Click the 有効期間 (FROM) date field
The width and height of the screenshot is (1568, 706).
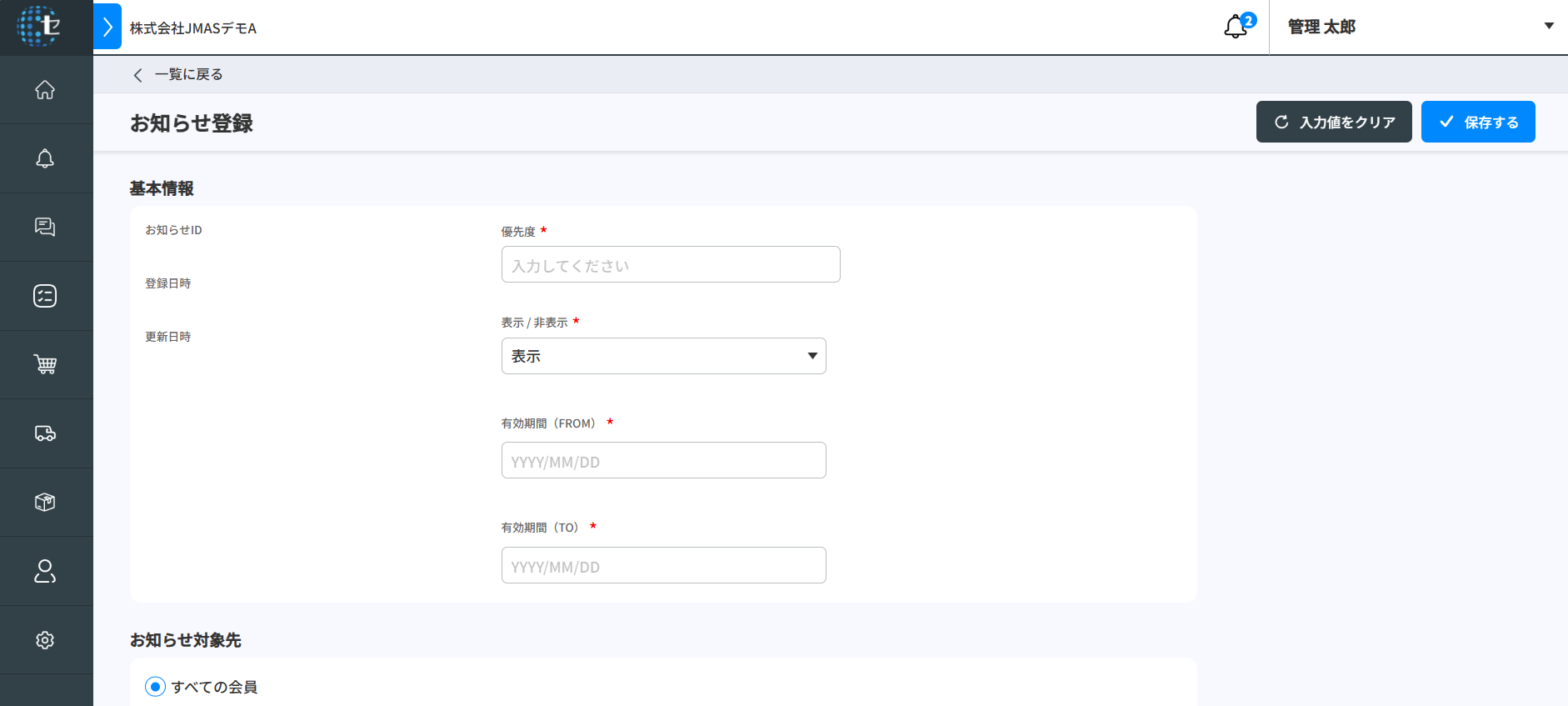click(663, 461)
